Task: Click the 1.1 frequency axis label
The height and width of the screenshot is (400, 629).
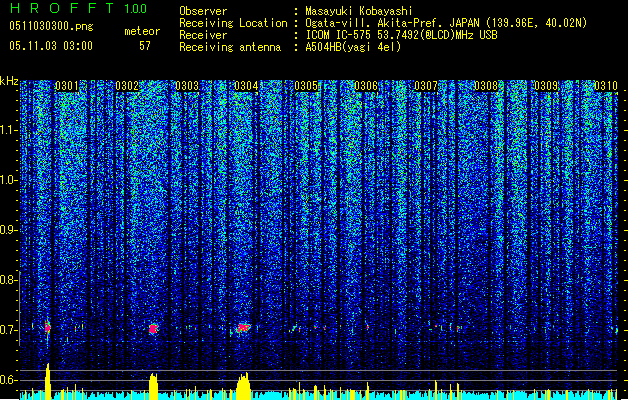Action: pos(9,130)
